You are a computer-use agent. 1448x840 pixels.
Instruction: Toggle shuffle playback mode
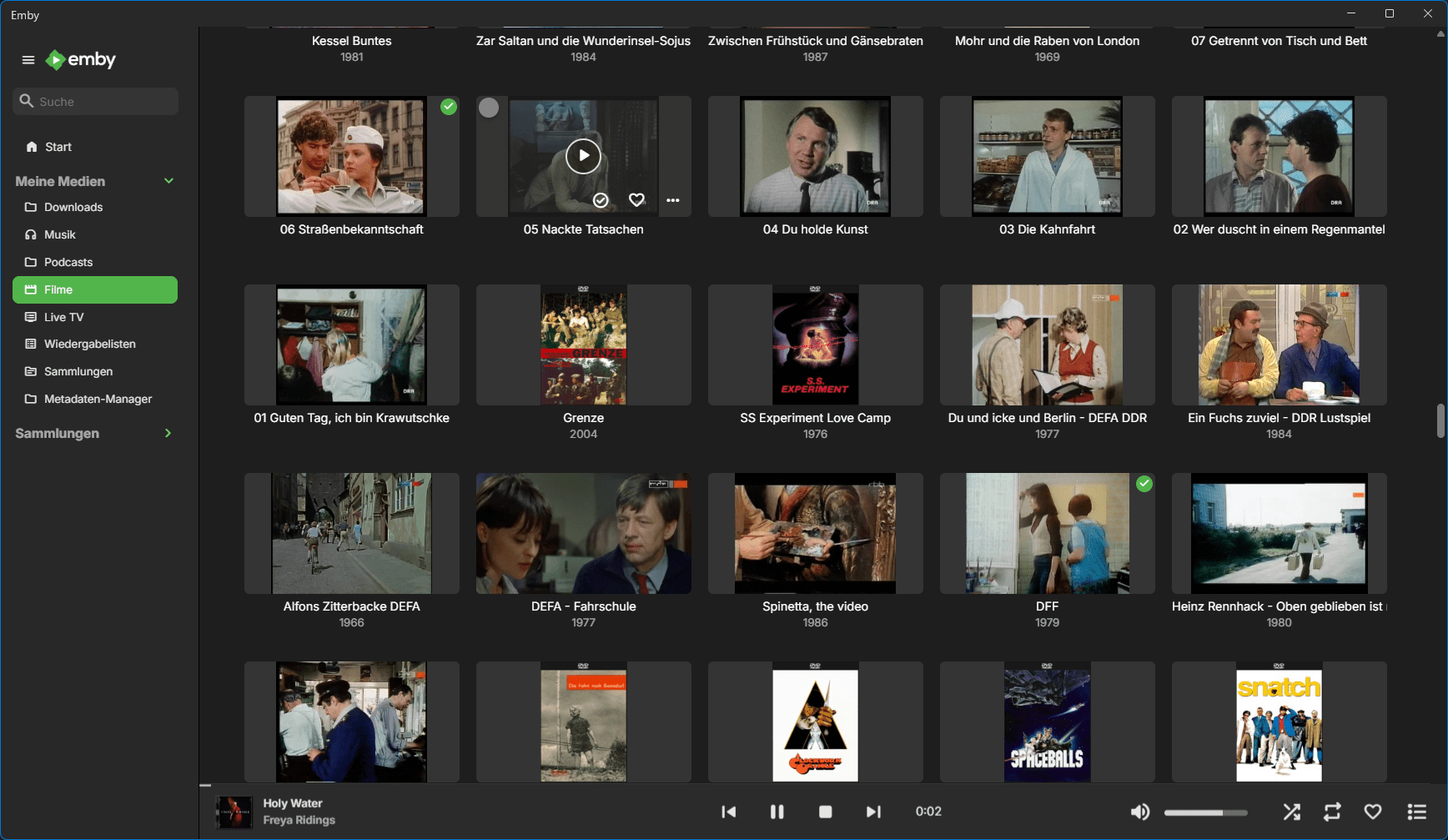click(x=1291, y=812)
